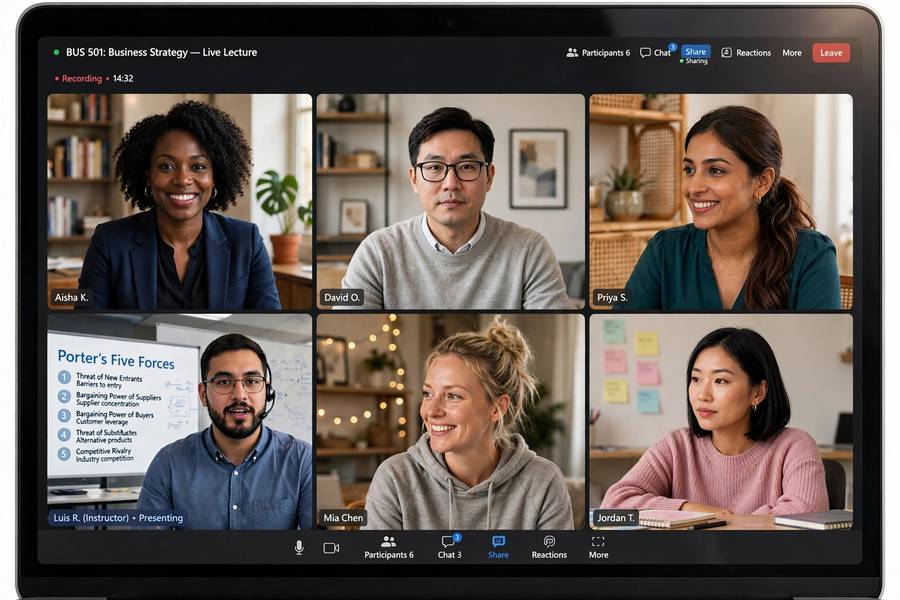Open More options in bottom toolbar
The height and width of the screenshot is (600, 900).
(x=598, y=547)
